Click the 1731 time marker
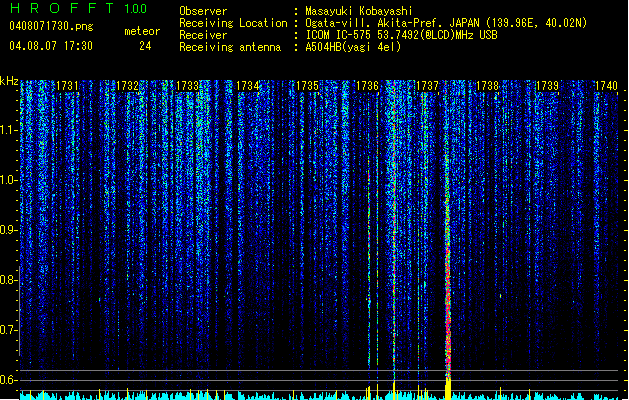 point(67,86)
